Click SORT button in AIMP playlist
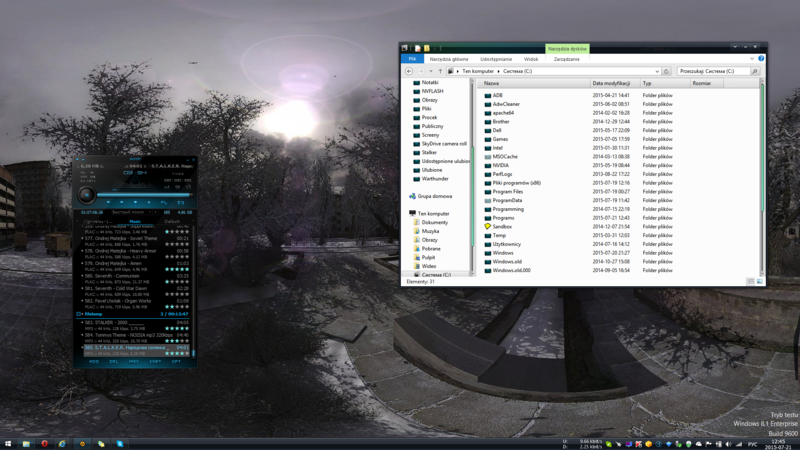This screenshot has width=800, height=450. click(x=155, y=362)
